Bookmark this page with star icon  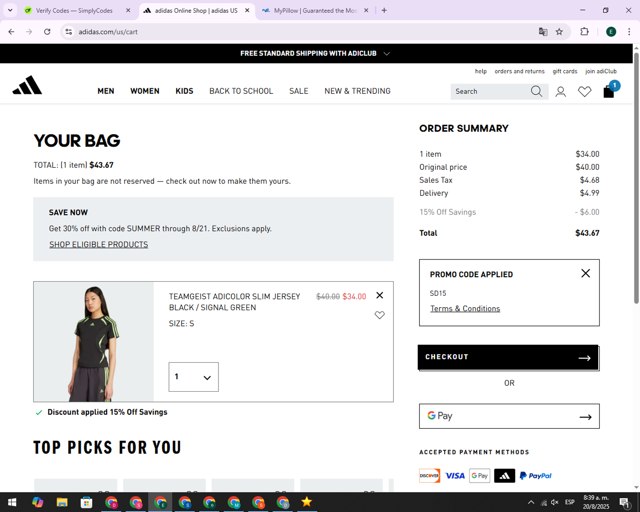[559, 32]
